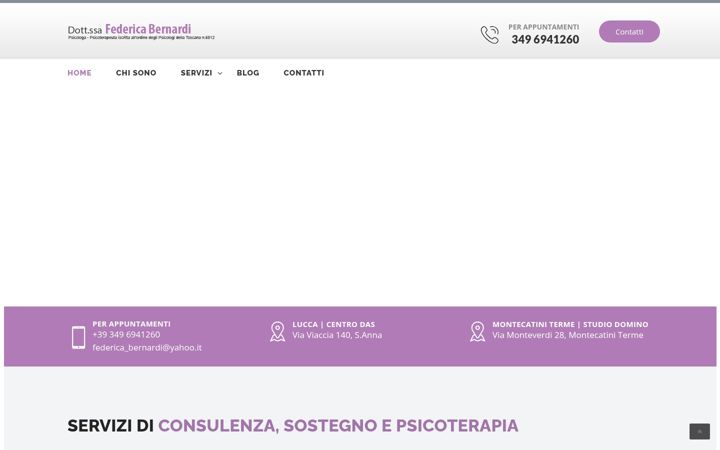The height and width of the screenshot is (450, 720).
Task: Open the Contatti navigation item
Action: coord(304,73)
